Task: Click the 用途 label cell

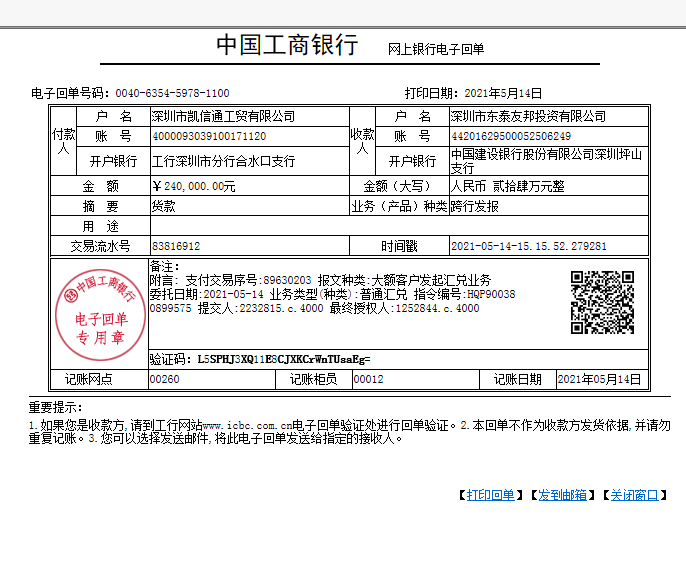Action: click(100, 226)
